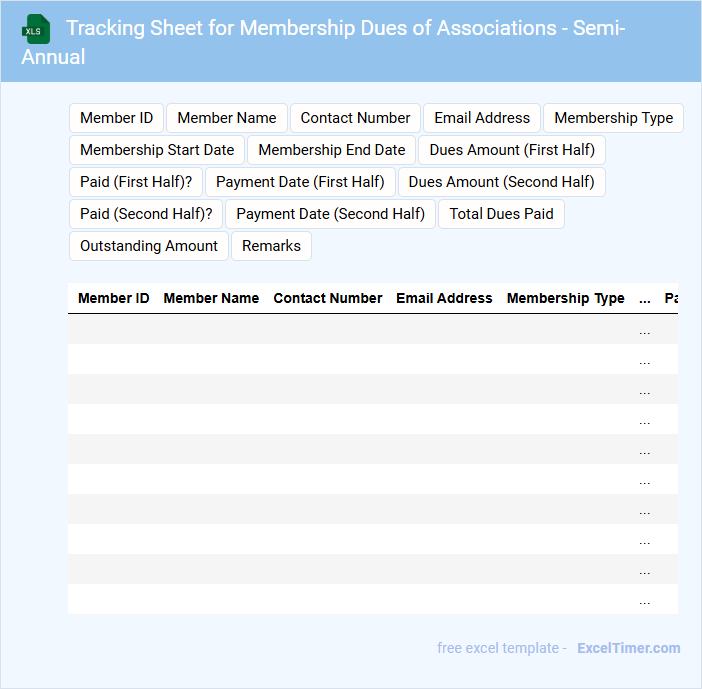
Task: Select the Member Name tag
Action: point(227,118)
